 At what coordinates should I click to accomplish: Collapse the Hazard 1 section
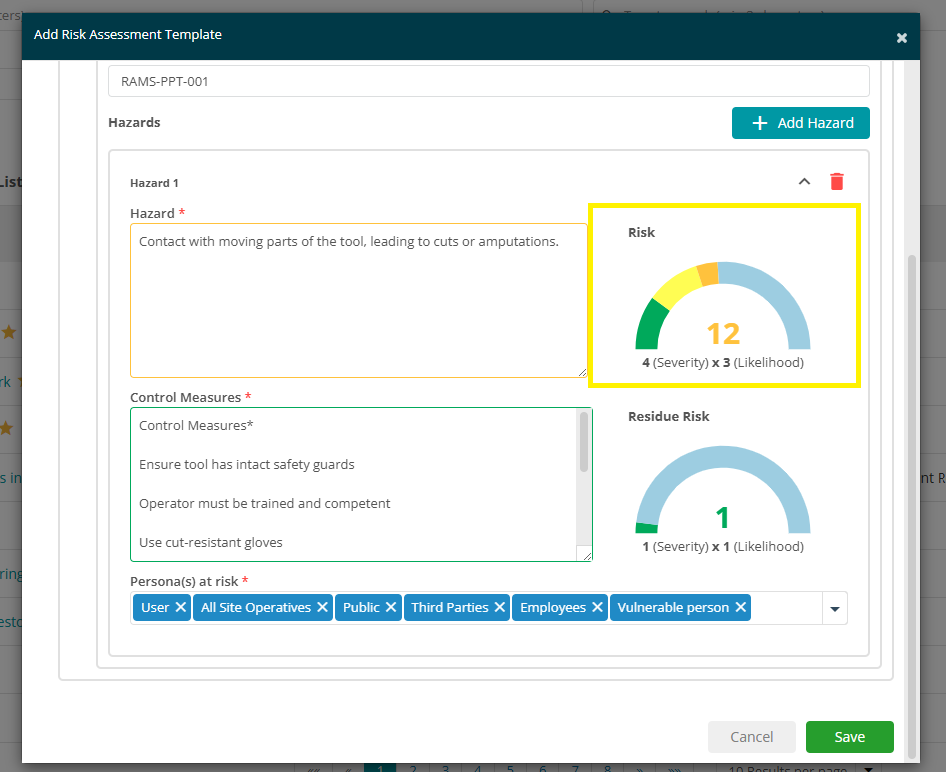point(804,182)
